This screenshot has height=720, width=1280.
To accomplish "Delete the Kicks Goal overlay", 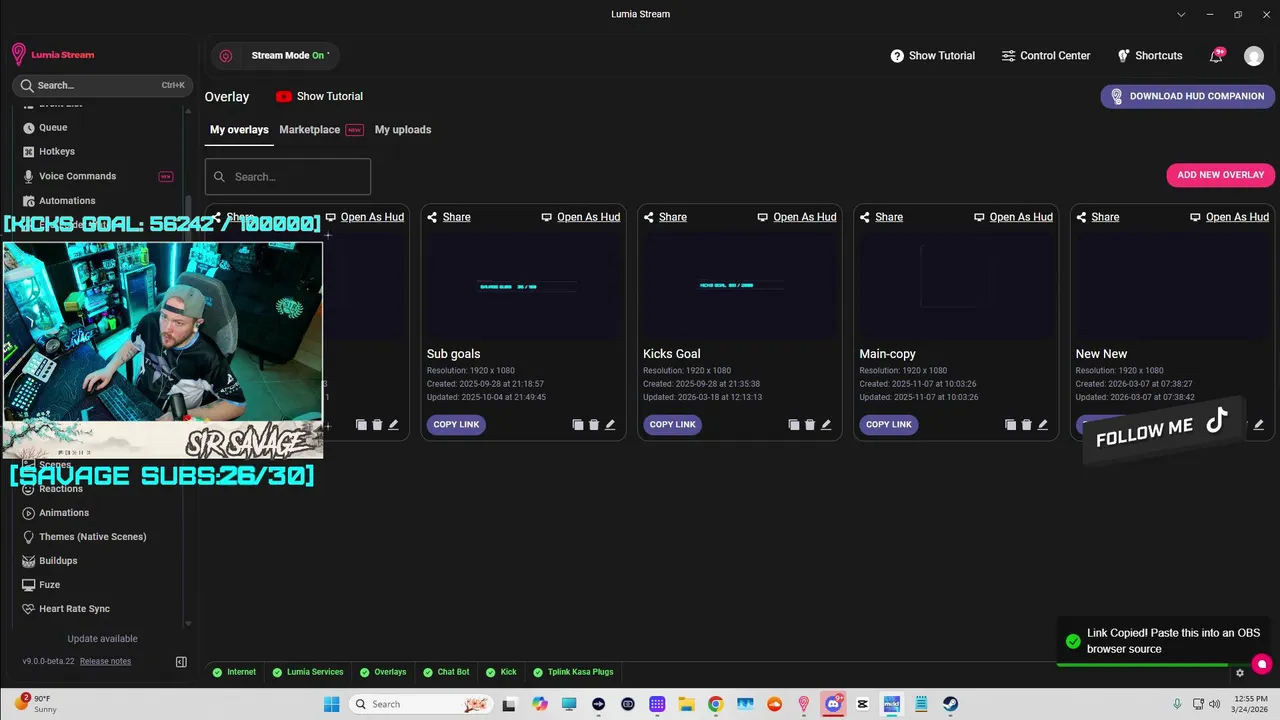I will [810, 425].
